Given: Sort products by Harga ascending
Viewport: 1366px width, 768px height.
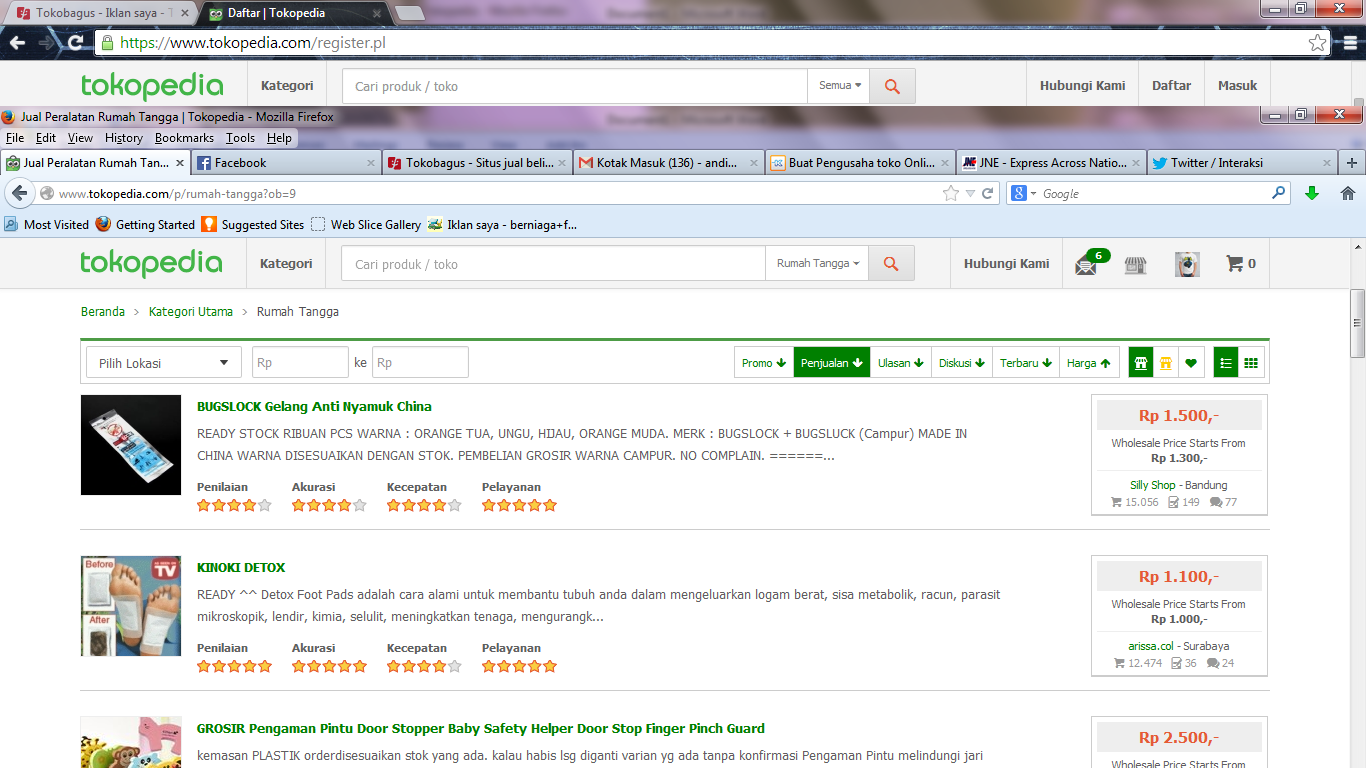Looking at the screenshot, I should pos(1089,363).
